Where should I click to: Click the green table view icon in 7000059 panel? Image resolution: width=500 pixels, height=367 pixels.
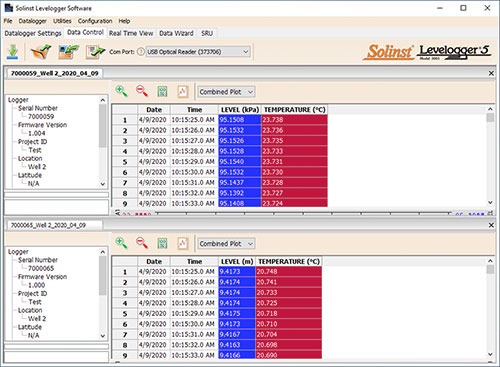pyautogui.click(x=162, y=91)
